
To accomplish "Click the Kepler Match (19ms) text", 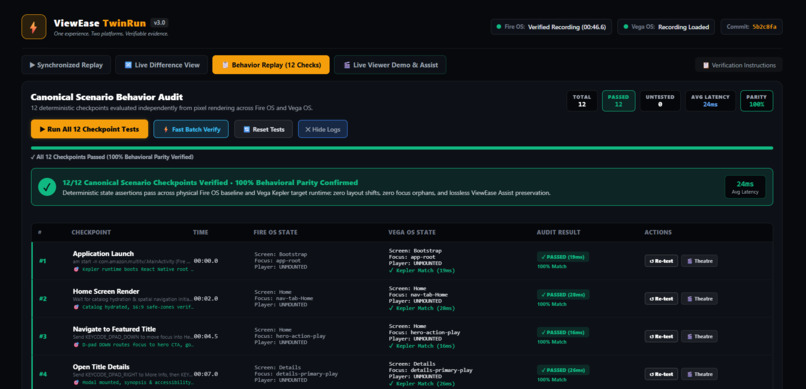I will 422,270.
